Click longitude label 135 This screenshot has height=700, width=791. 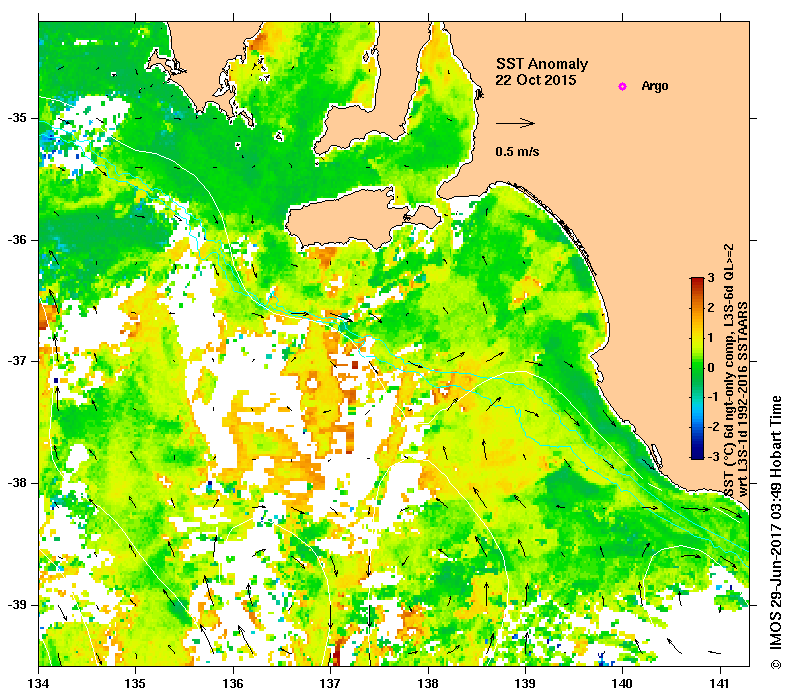[x=135, y=683]
